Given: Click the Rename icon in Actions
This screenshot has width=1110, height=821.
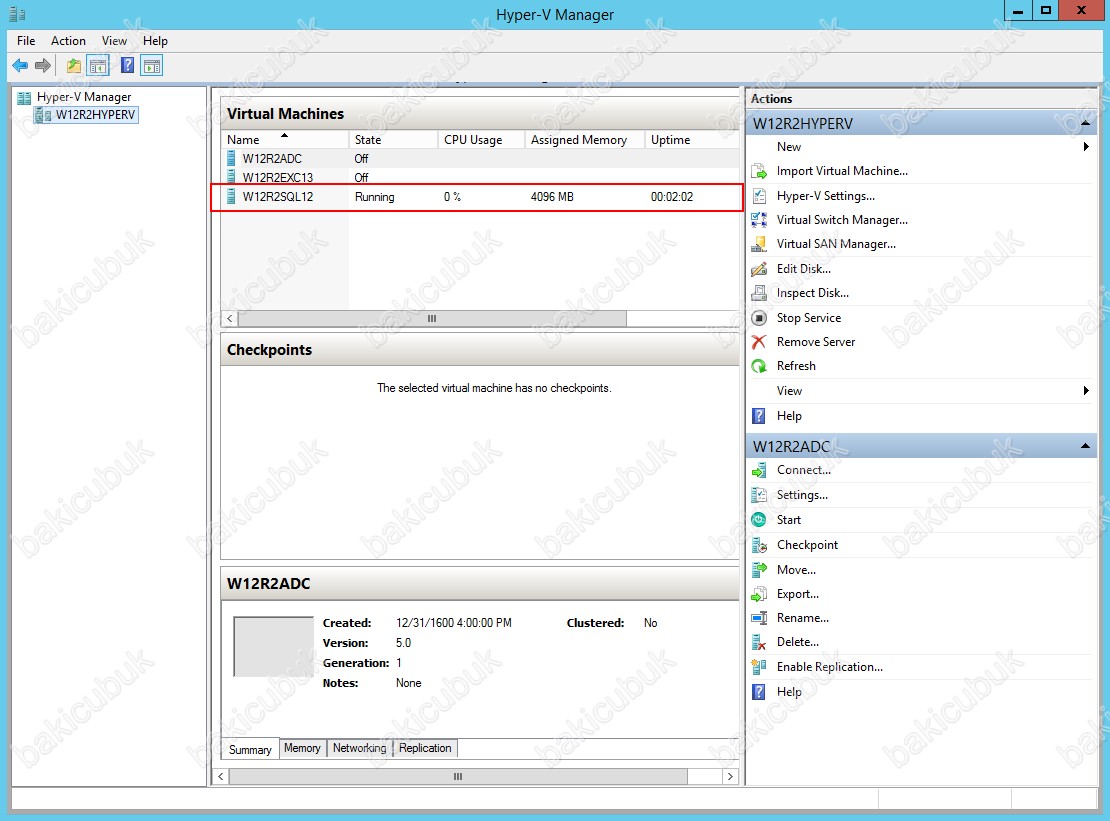Looking at the screenshot, I should point(759,618).
